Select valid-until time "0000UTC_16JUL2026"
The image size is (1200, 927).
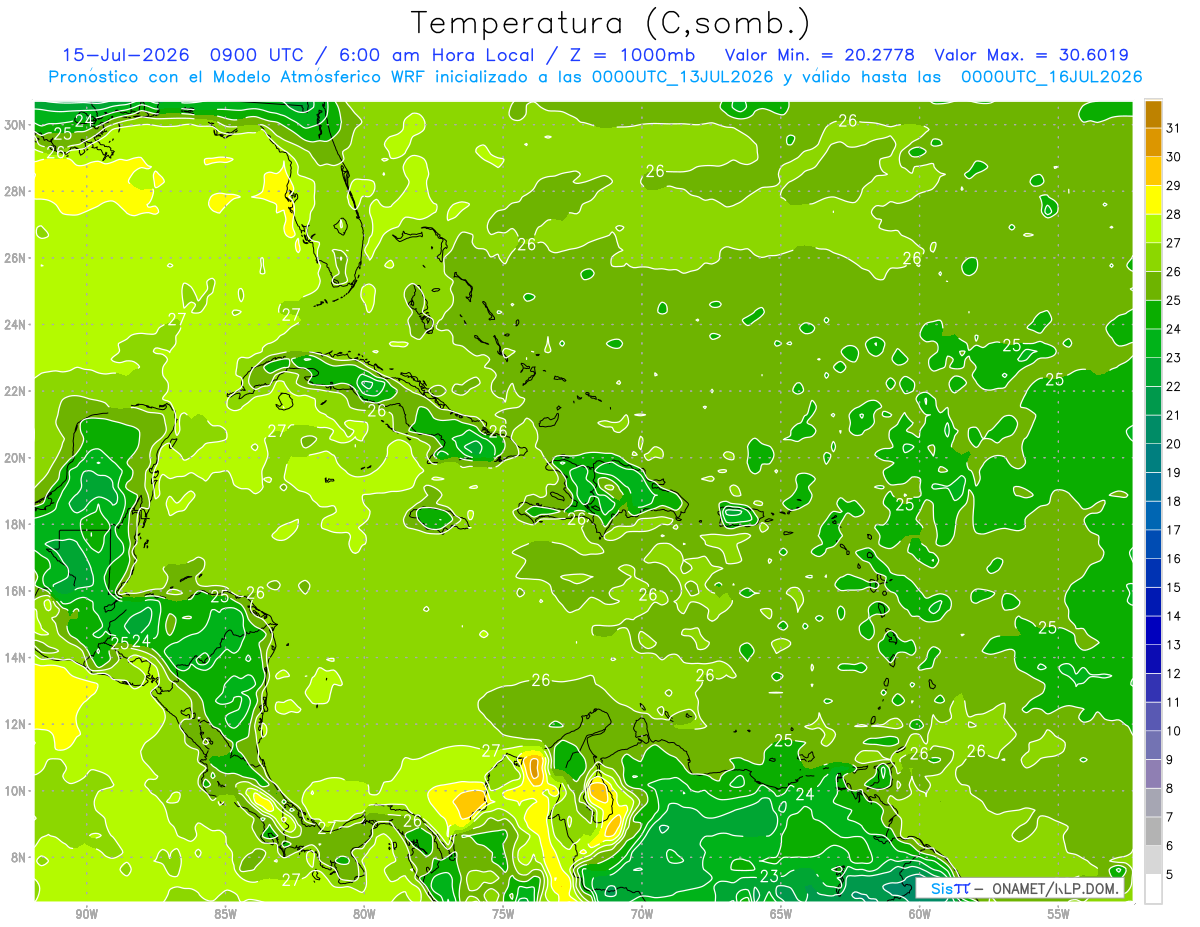(x=1052, y=77)
